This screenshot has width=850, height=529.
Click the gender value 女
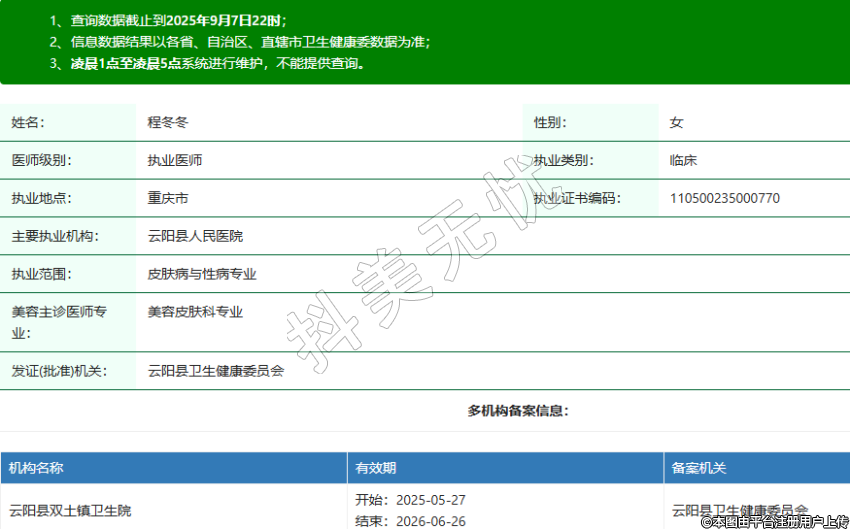tap(677, 123)
